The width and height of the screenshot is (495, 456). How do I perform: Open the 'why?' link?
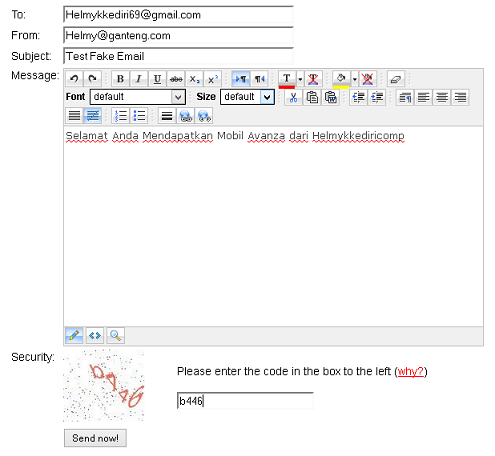click(411, 371)
